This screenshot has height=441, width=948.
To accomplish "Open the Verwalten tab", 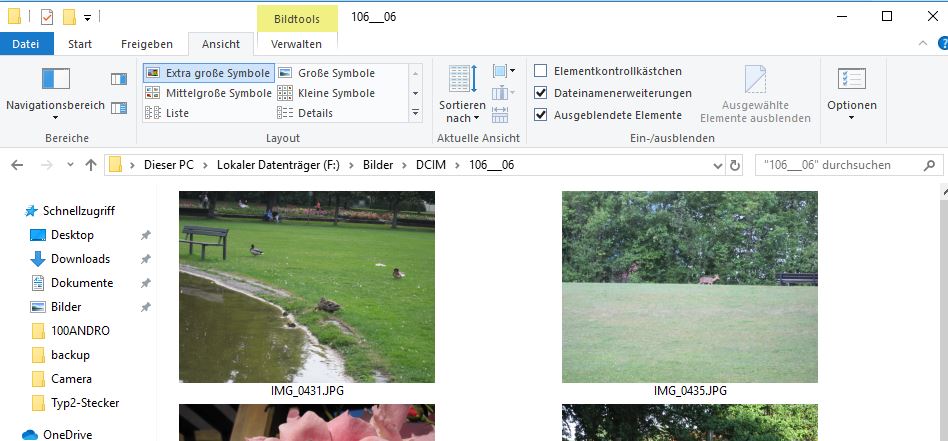I will [x=296, y=44].
